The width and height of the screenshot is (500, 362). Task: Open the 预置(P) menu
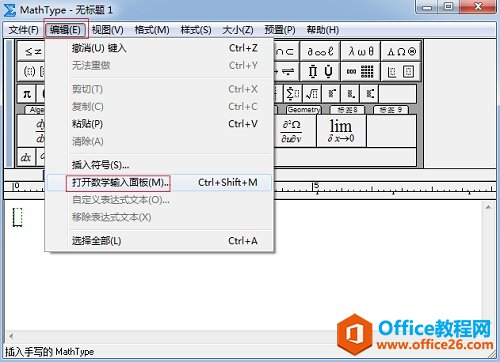click(280, 30)
